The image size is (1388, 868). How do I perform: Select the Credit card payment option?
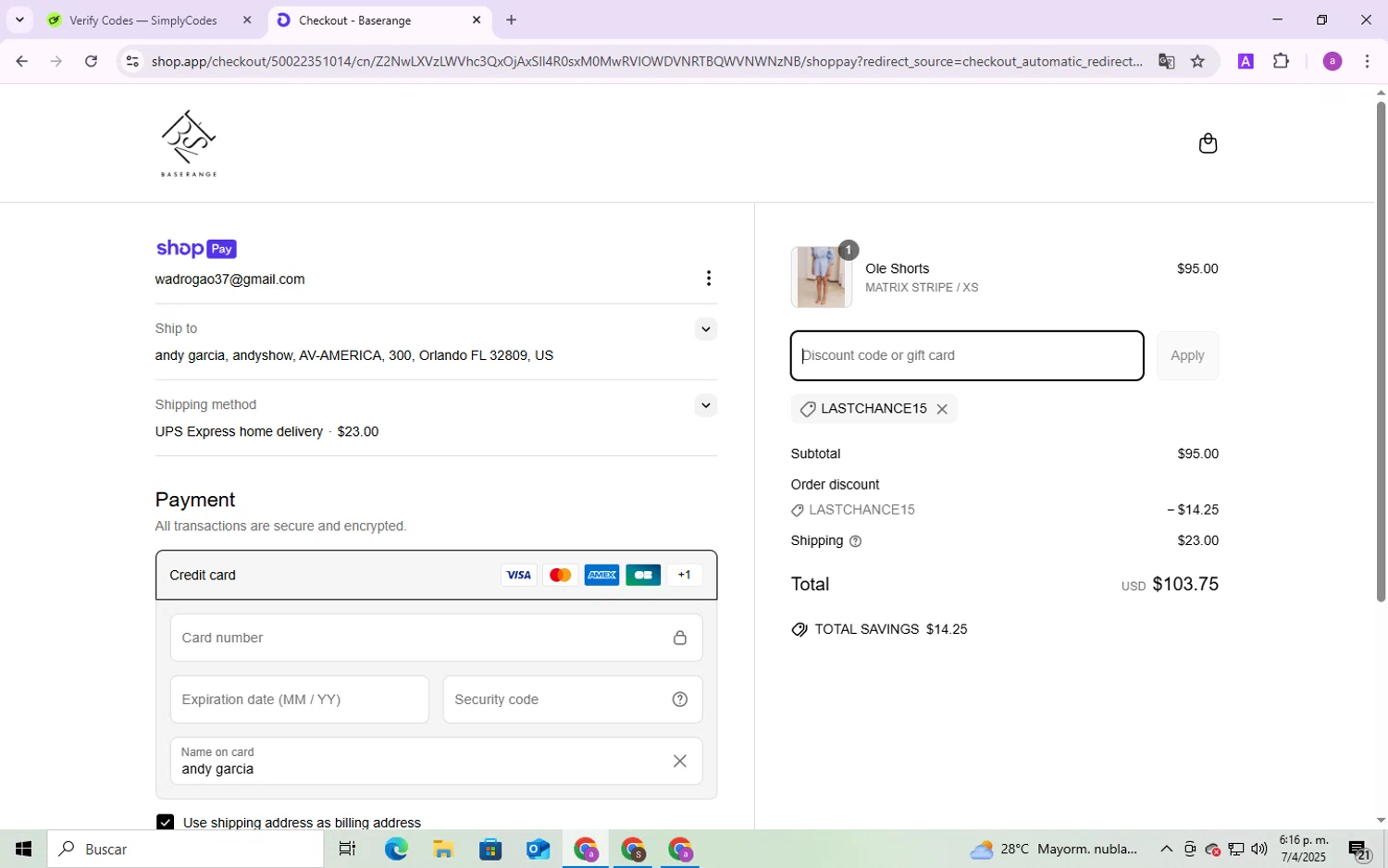tap(436, 575)
